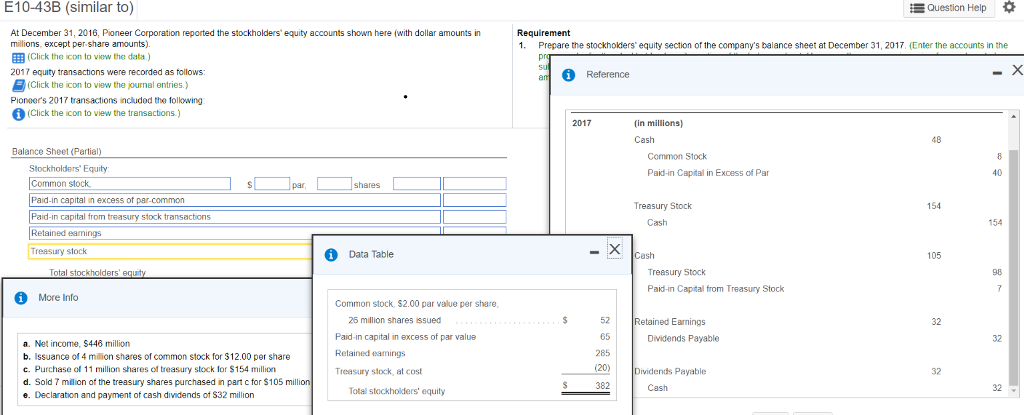
Task: Click the transactions info icon
Action: coord(17,113)
